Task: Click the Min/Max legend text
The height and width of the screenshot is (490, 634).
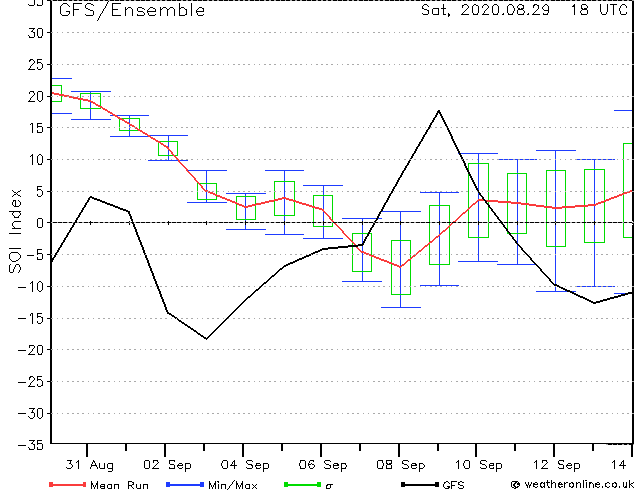Action: pyautogui.click(x=232, y=485)
